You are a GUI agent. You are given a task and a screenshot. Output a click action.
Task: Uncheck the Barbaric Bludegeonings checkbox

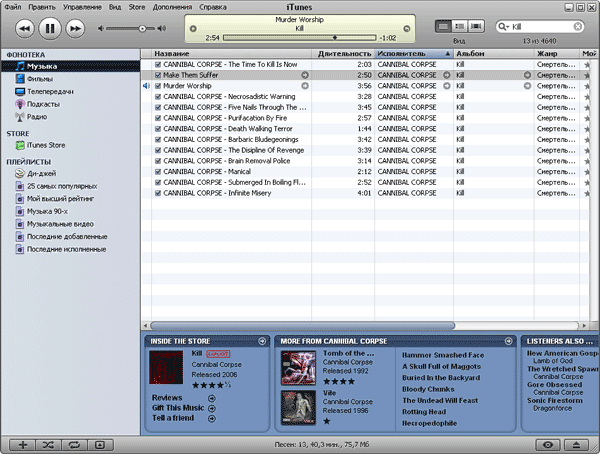tap(158, 139)
